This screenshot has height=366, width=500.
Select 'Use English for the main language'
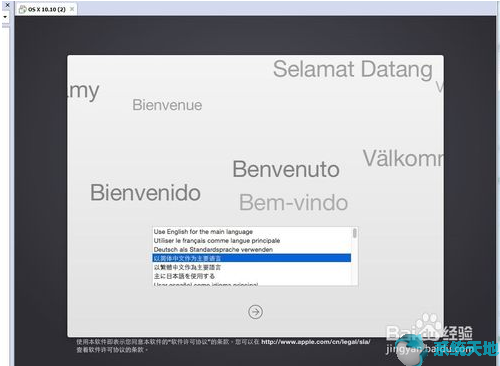252,232
